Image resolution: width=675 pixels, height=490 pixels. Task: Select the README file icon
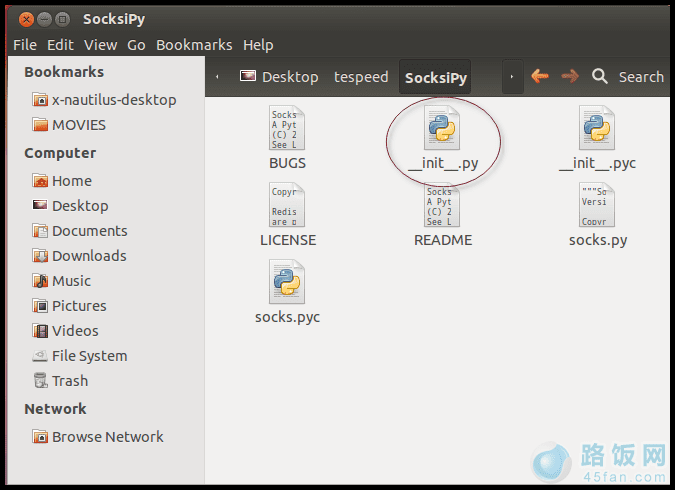442,205
